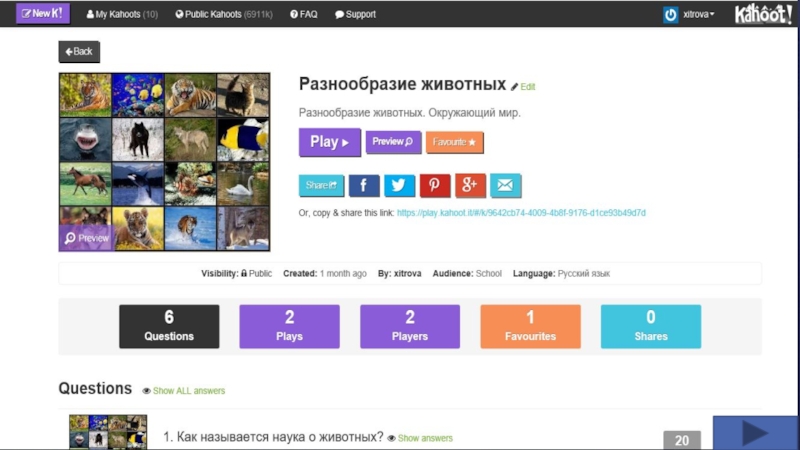
Task: Open the FAQ page
Action: (303, 14)
